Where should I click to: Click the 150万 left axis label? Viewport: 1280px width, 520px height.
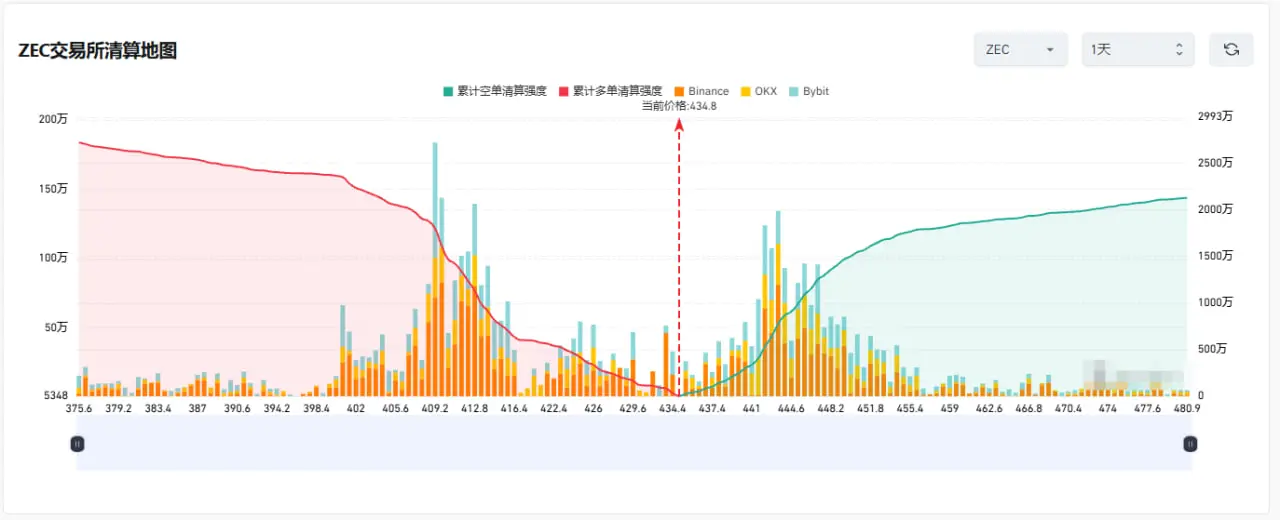53,188
